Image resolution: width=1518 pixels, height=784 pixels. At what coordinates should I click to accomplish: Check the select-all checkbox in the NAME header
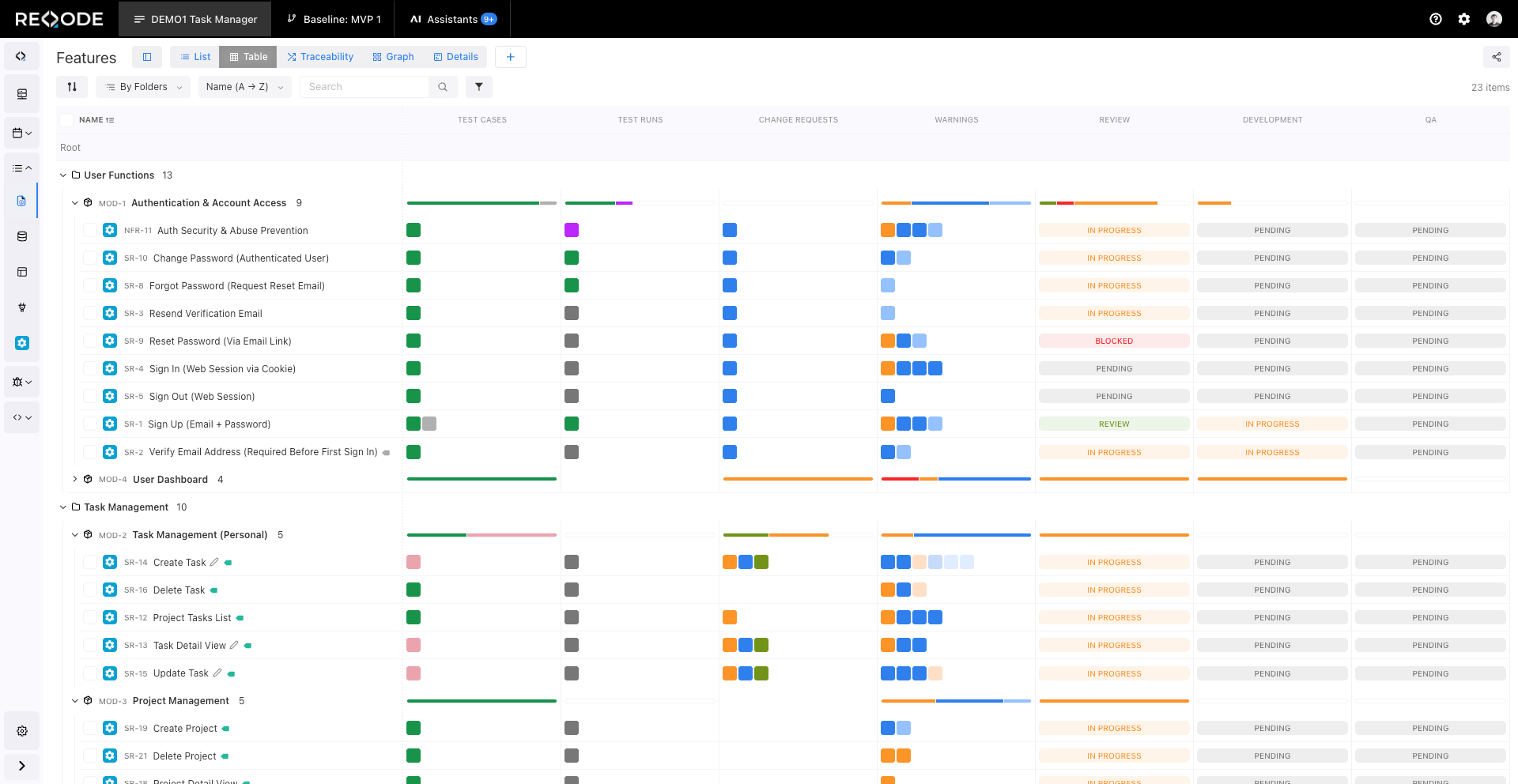66,119
